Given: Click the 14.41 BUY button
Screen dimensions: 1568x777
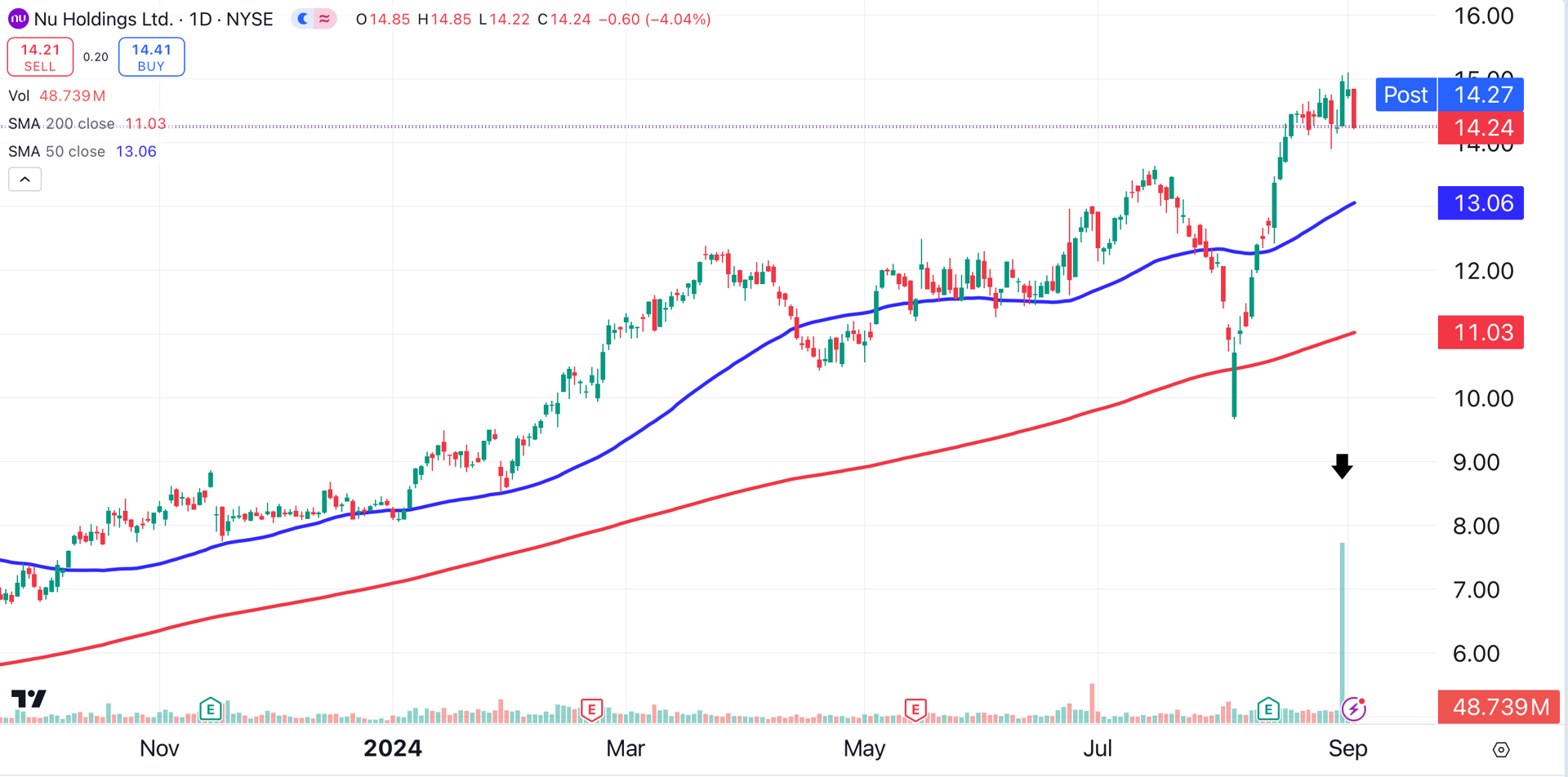Looking at the screenshot, I should tap(151, 57).
